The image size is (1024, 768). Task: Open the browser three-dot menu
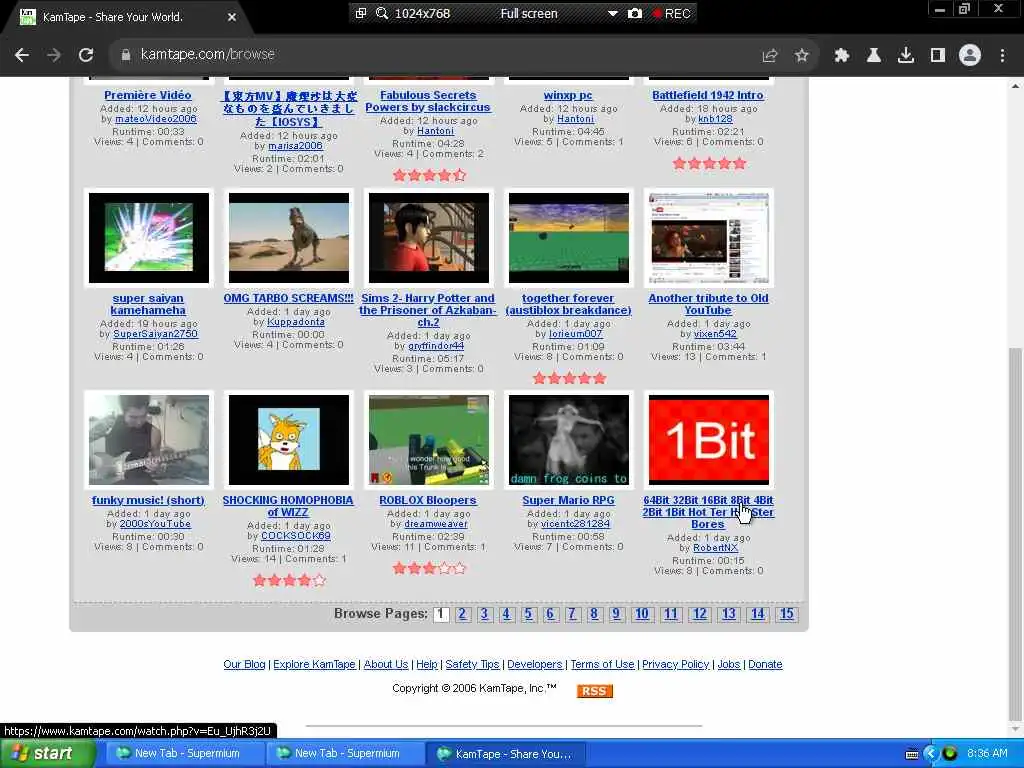pyautogui.click(x=1002, y=56)
